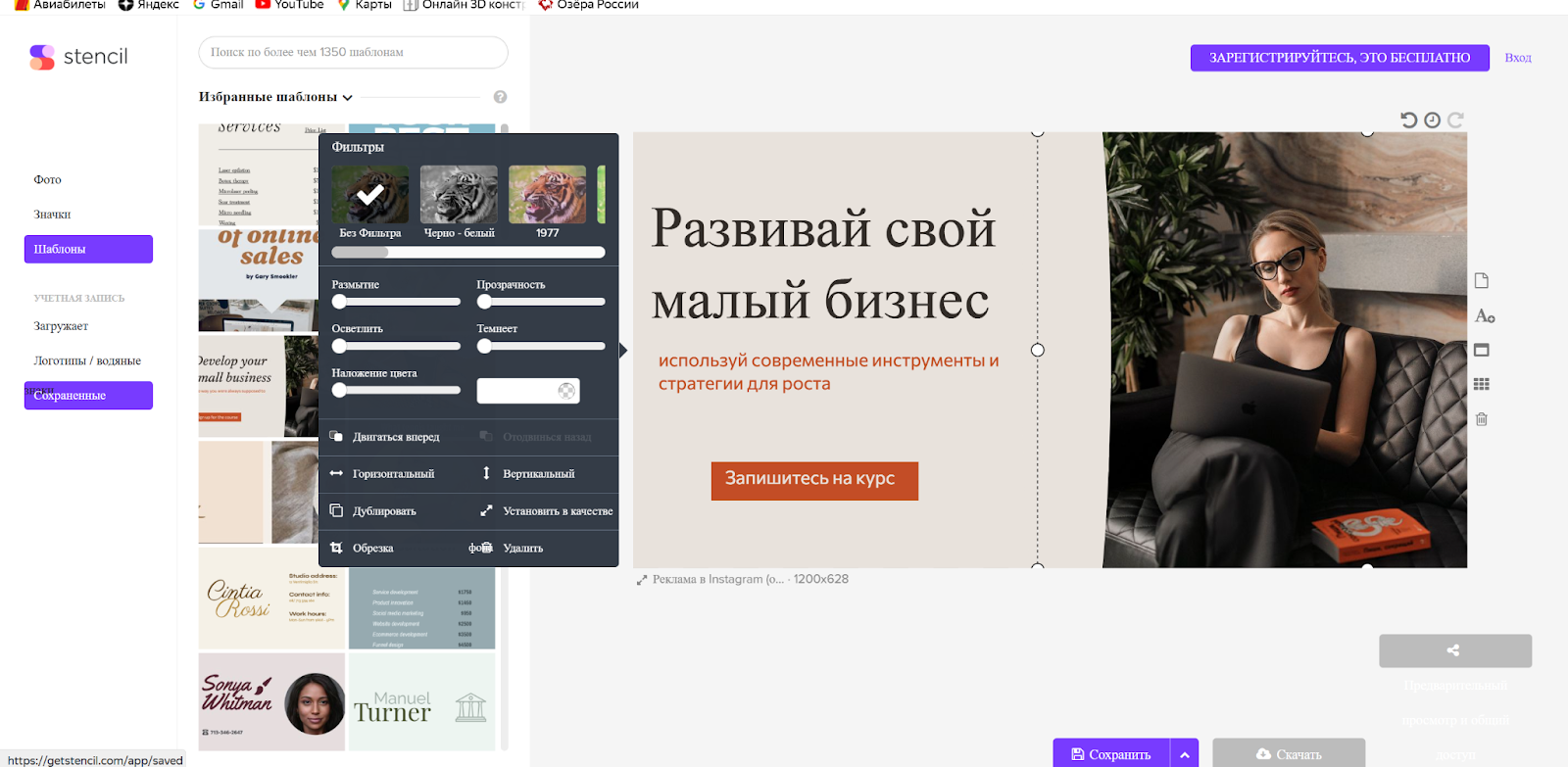This screenshot has height=767, width=1568.
Task: Click the color overlay swatch box
Action: [x=527, y=391]
